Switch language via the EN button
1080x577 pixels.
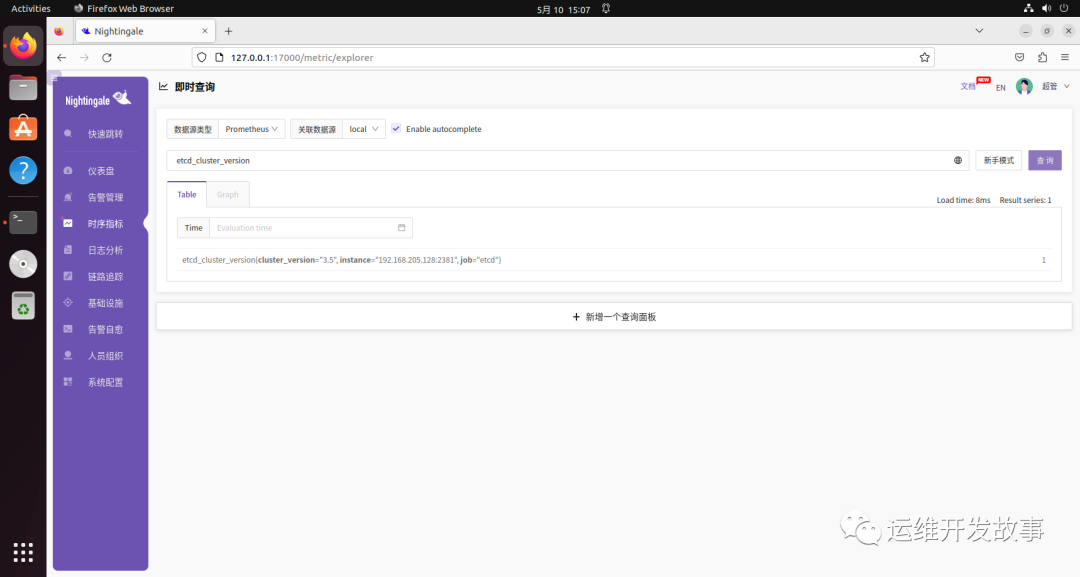[1001, 87]
